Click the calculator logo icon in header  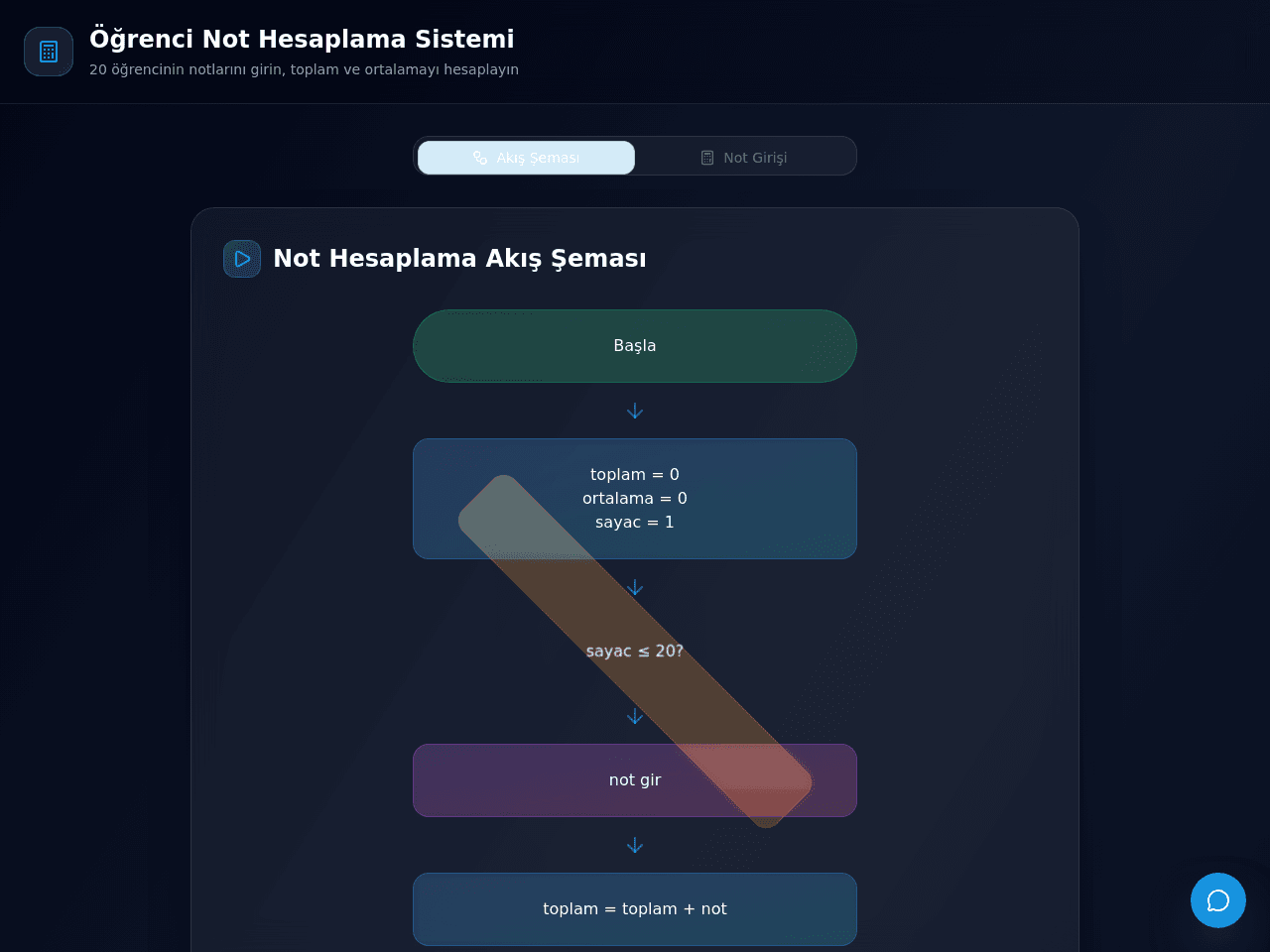(49, 52)
